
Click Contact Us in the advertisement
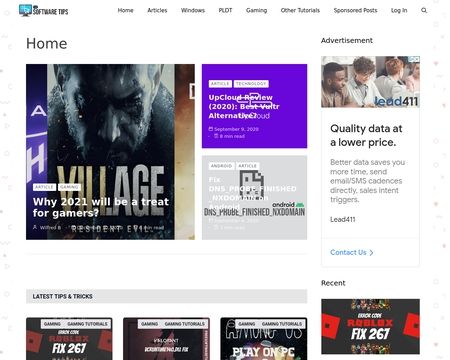pos(348,253)
